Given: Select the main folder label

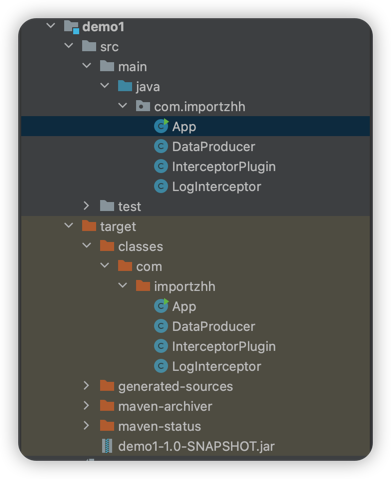Looking at the screenshot, I should pyautogui.click(x=132, y=67).
